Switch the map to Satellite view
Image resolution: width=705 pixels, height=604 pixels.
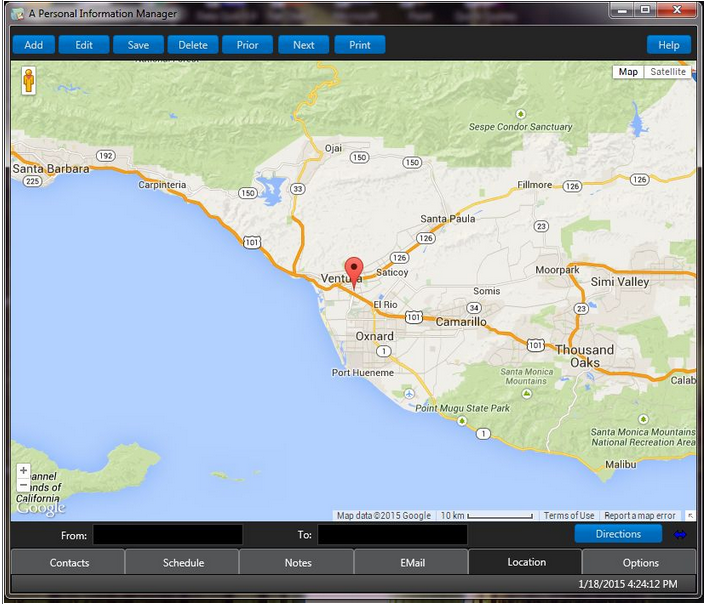pyautogui.click(x=668, y=72)
